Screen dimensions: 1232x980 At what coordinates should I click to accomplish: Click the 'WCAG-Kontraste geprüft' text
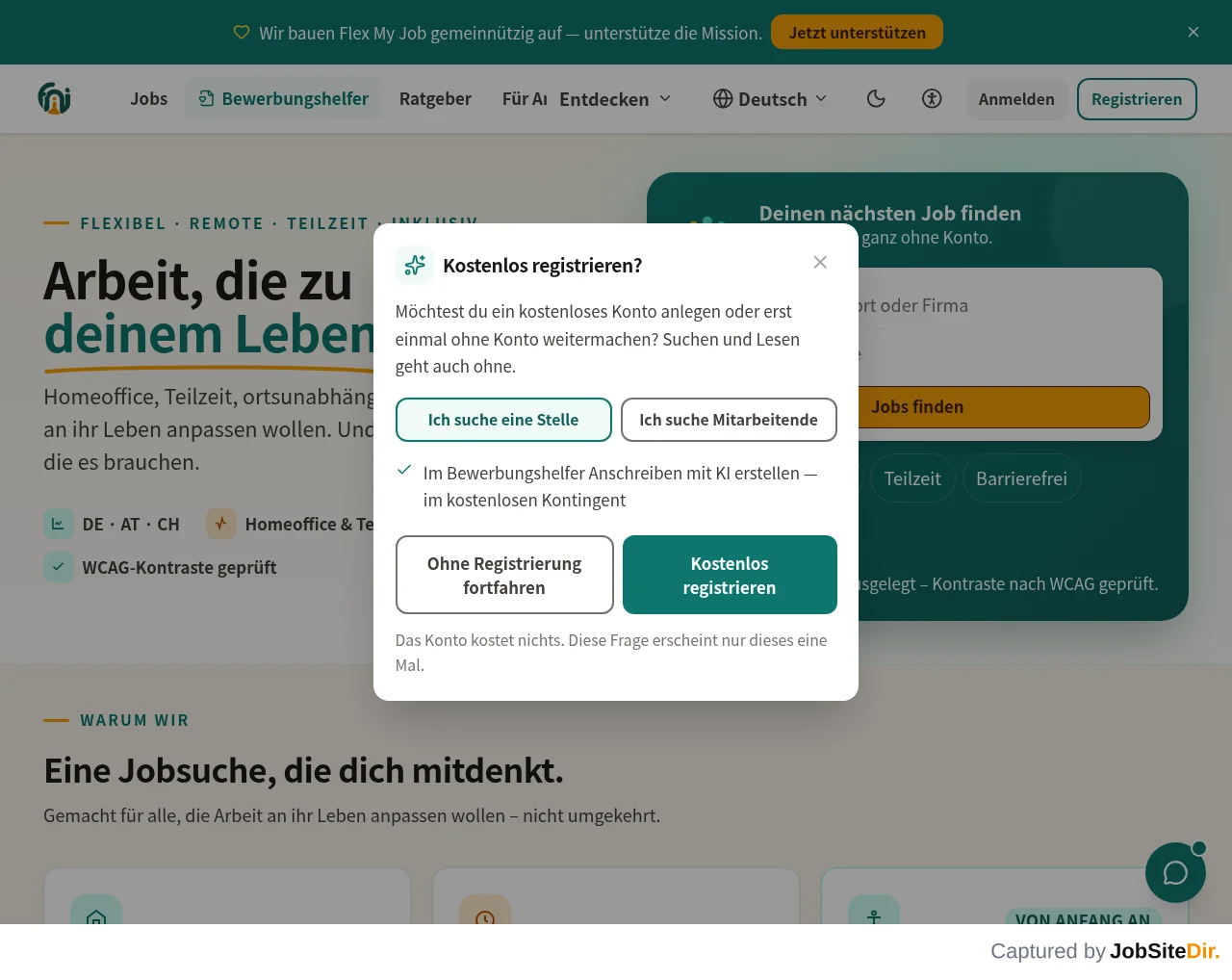click(x=179, y=567)
